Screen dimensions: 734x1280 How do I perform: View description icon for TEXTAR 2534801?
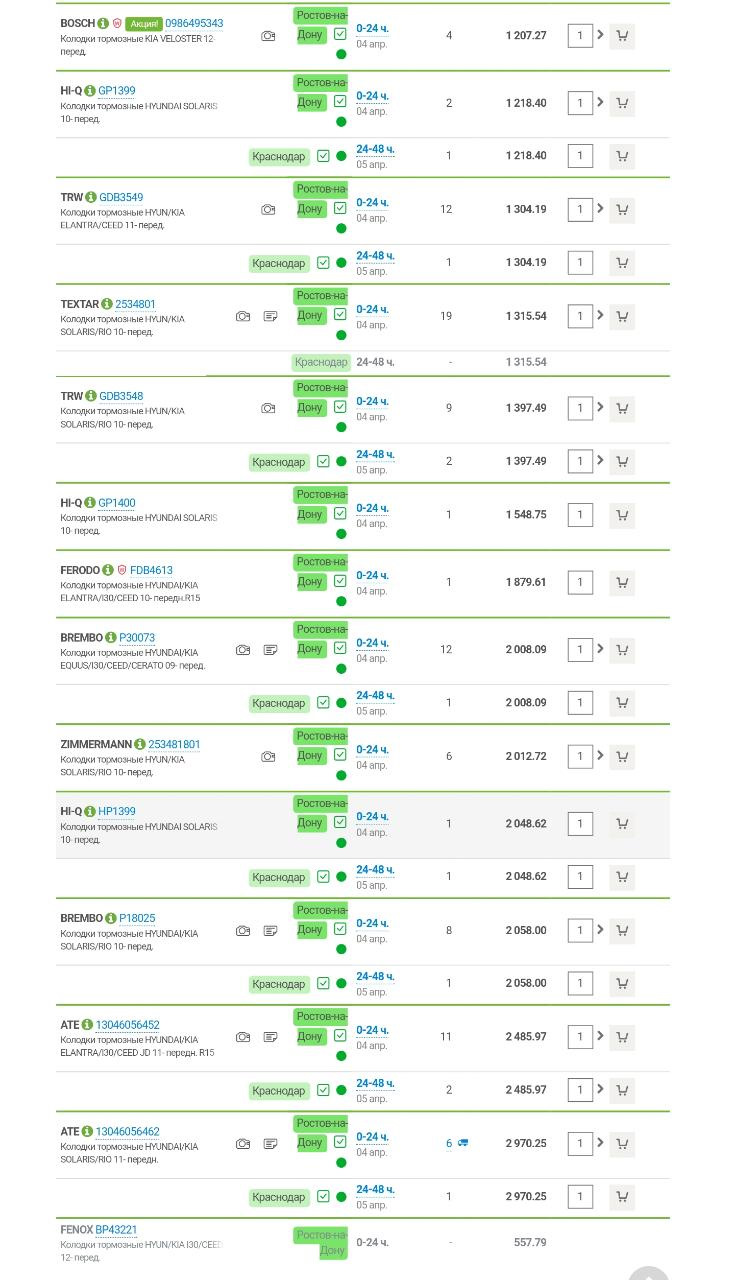coord(270,317)
